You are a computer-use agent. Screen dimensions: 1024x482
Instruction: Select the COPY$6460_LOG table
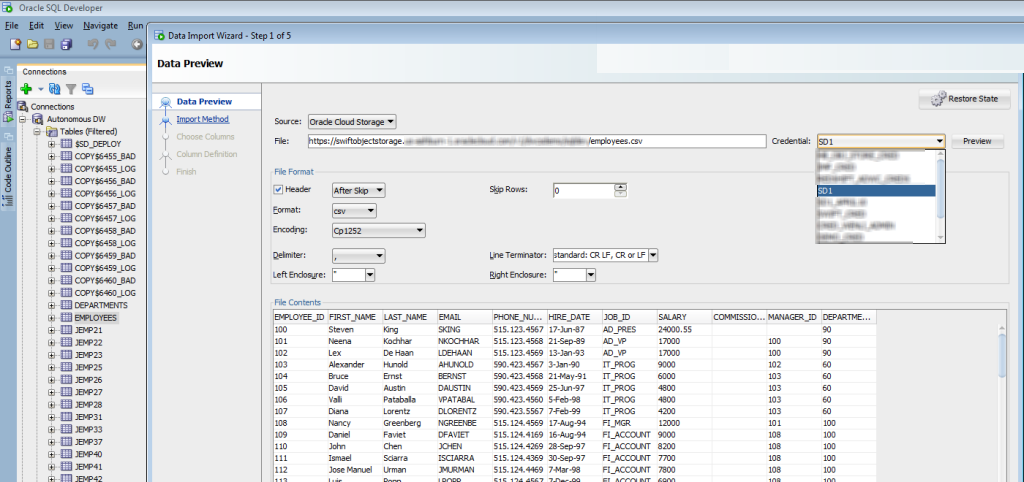pyautogui.click(x=105, y=293)
